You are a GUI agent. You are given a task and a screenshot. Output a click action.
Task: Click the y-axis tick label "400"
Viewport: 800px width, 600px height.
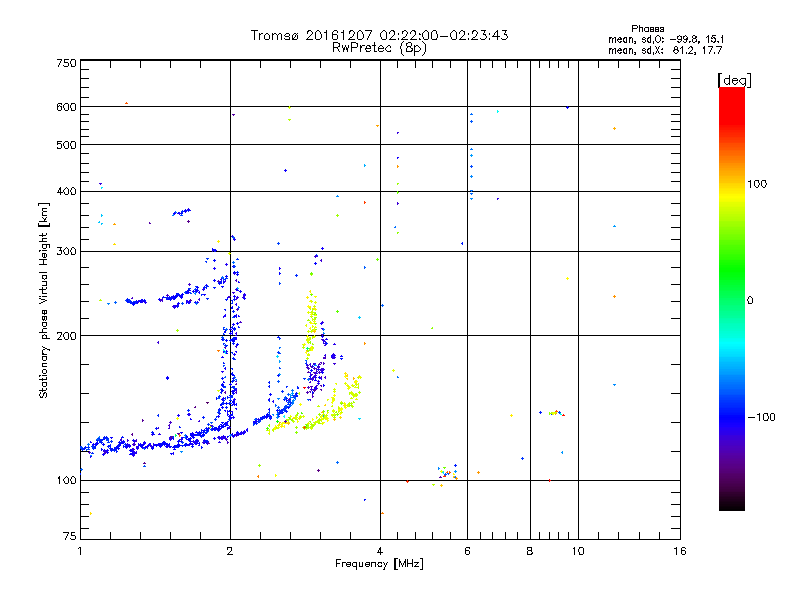tap(66, 191)
